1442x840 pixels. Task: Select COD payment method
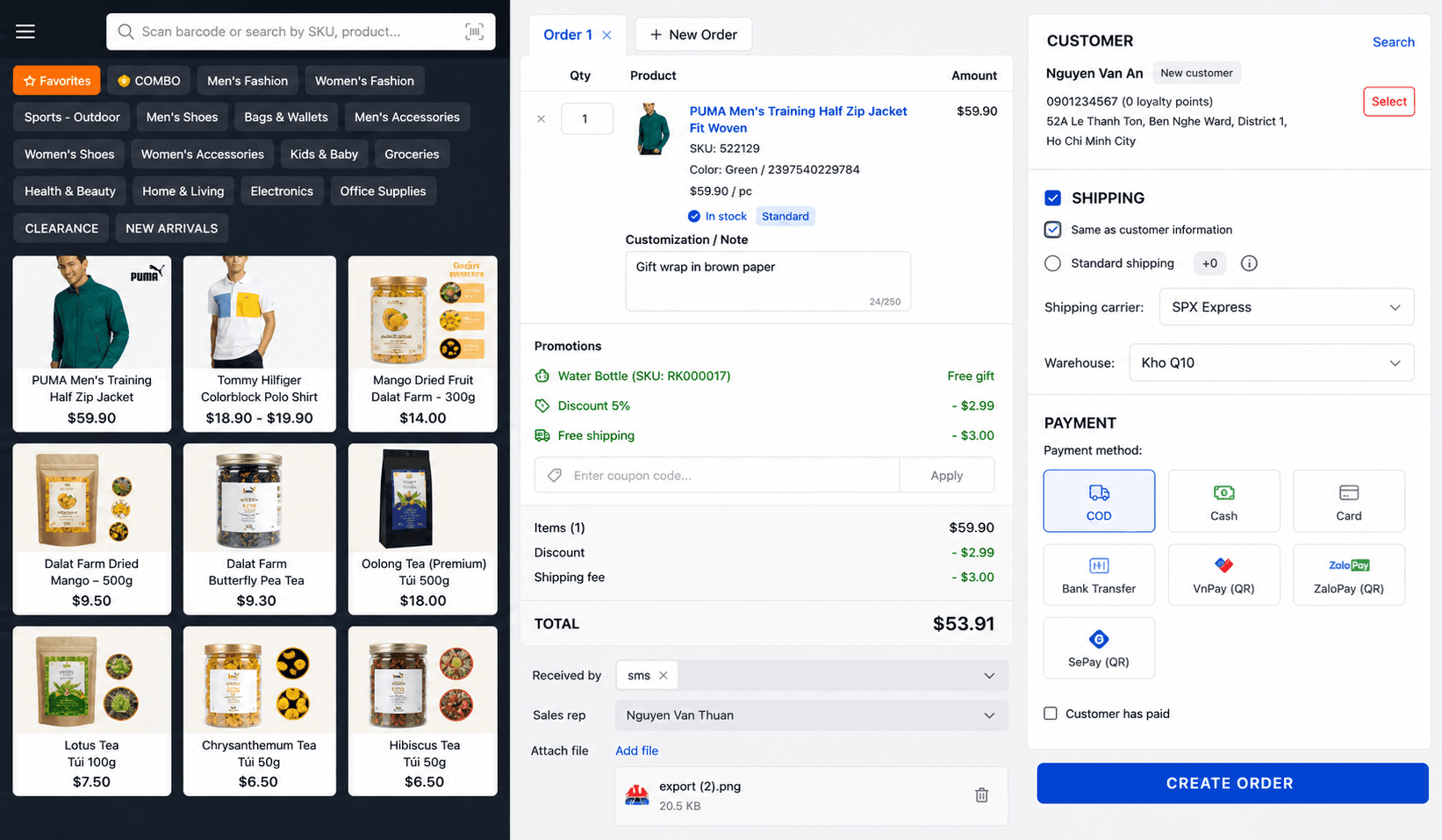click(x=1099, y=501)
